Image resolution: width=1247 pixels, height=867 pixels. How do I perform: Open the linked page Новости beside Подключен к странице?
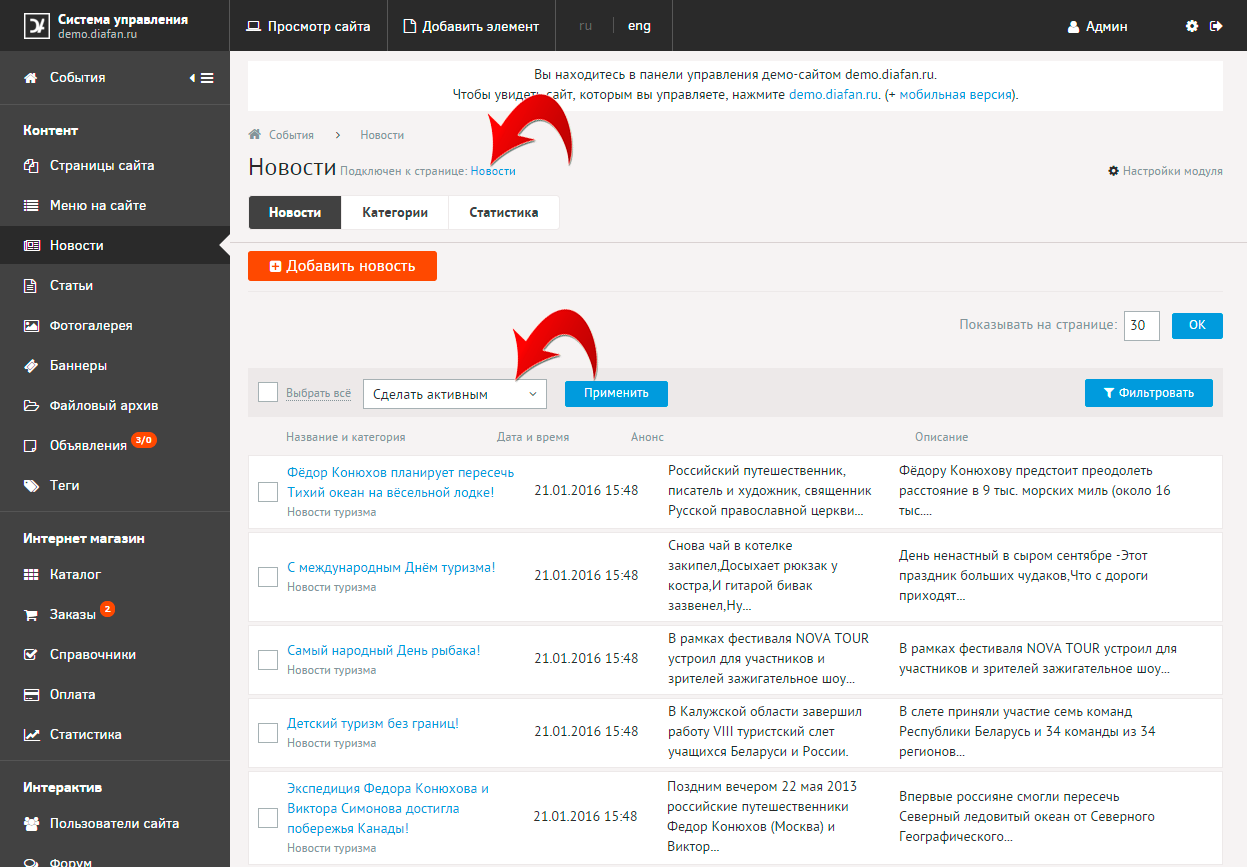coord(493,171)
